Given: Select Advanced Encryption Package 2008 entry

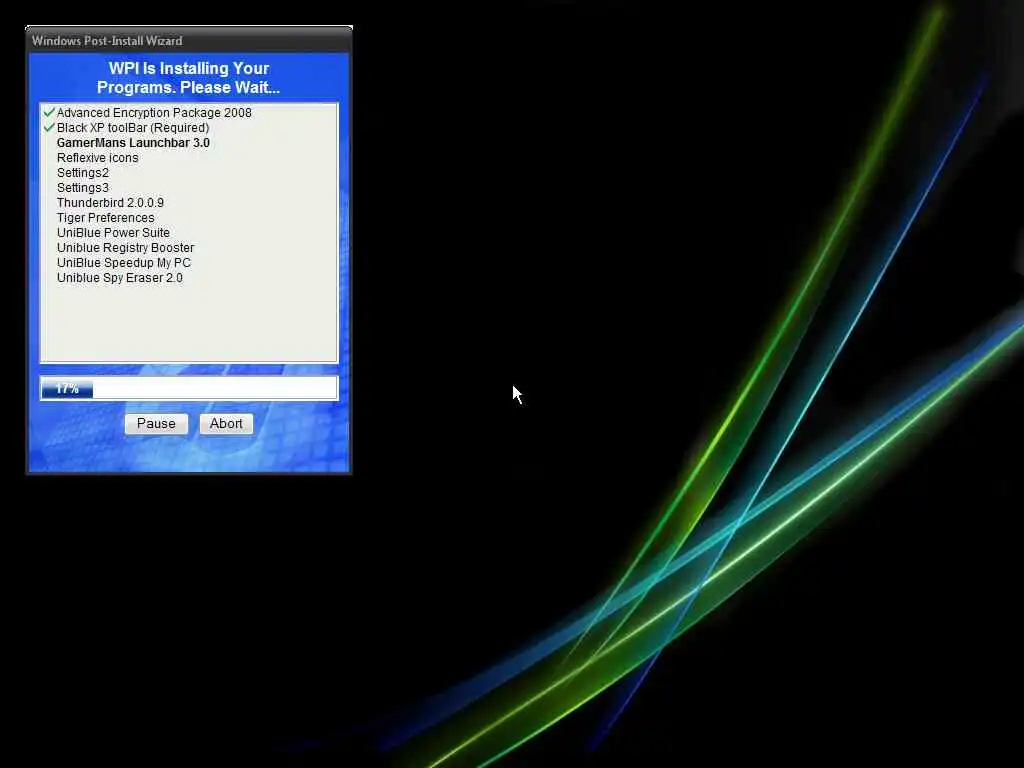Looking at the screenshot, I should (x=154, y=112).
